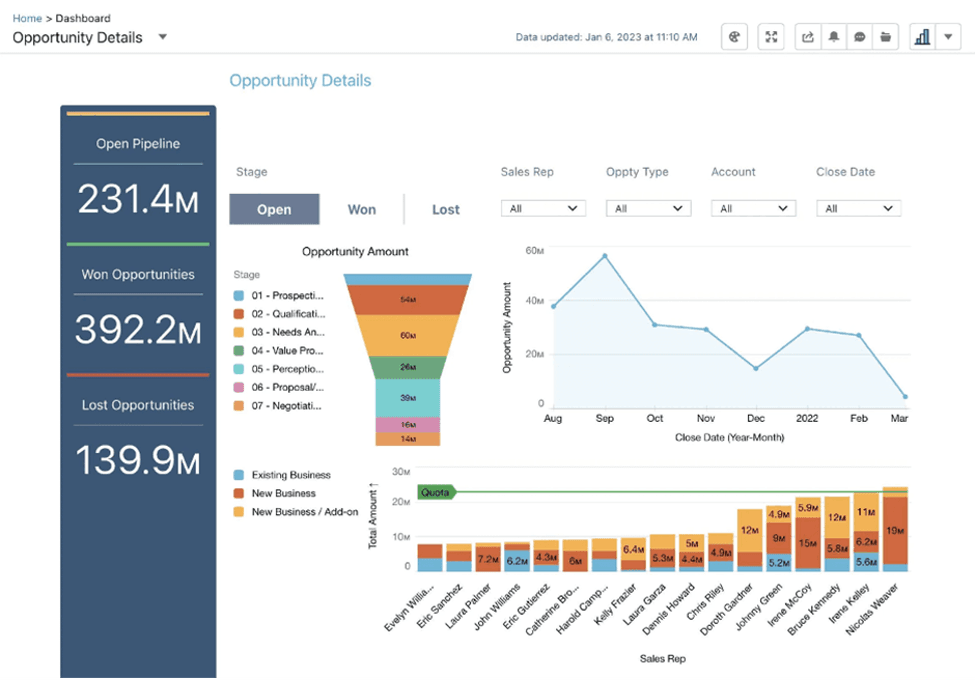Screen dimensions: 979x681
Task: Enter fullscreen mode using the expand icon
Action: click(x=771, y=36)
